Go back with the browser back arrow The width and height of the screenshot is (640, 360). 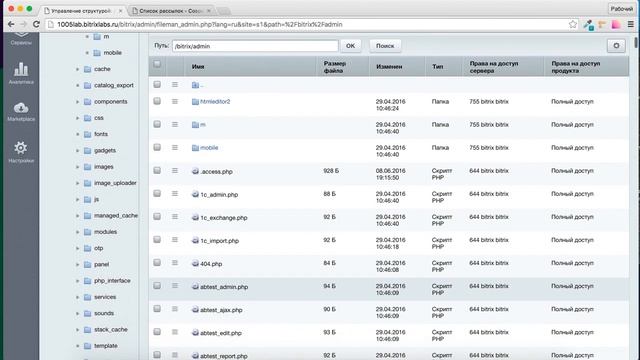click(11, 24)
